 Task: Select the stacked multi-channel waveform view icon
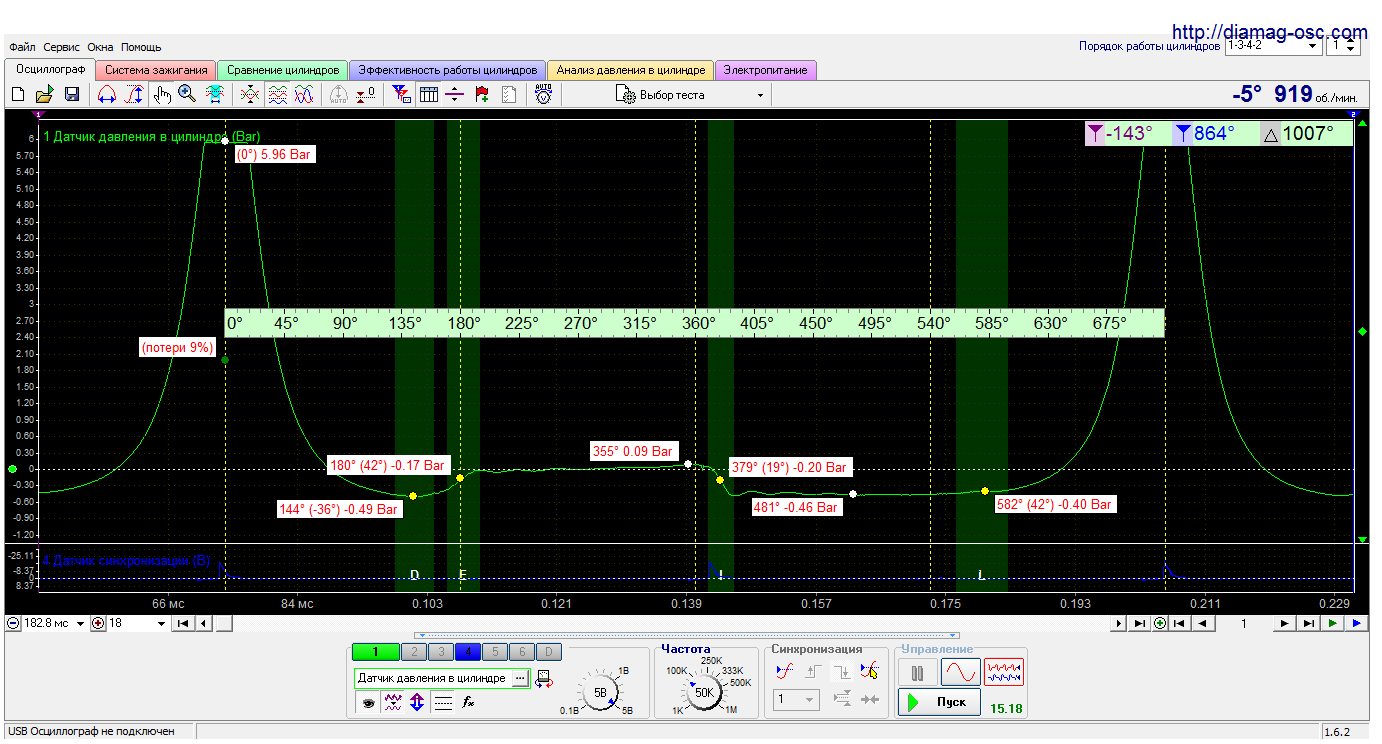click(278, 95)
